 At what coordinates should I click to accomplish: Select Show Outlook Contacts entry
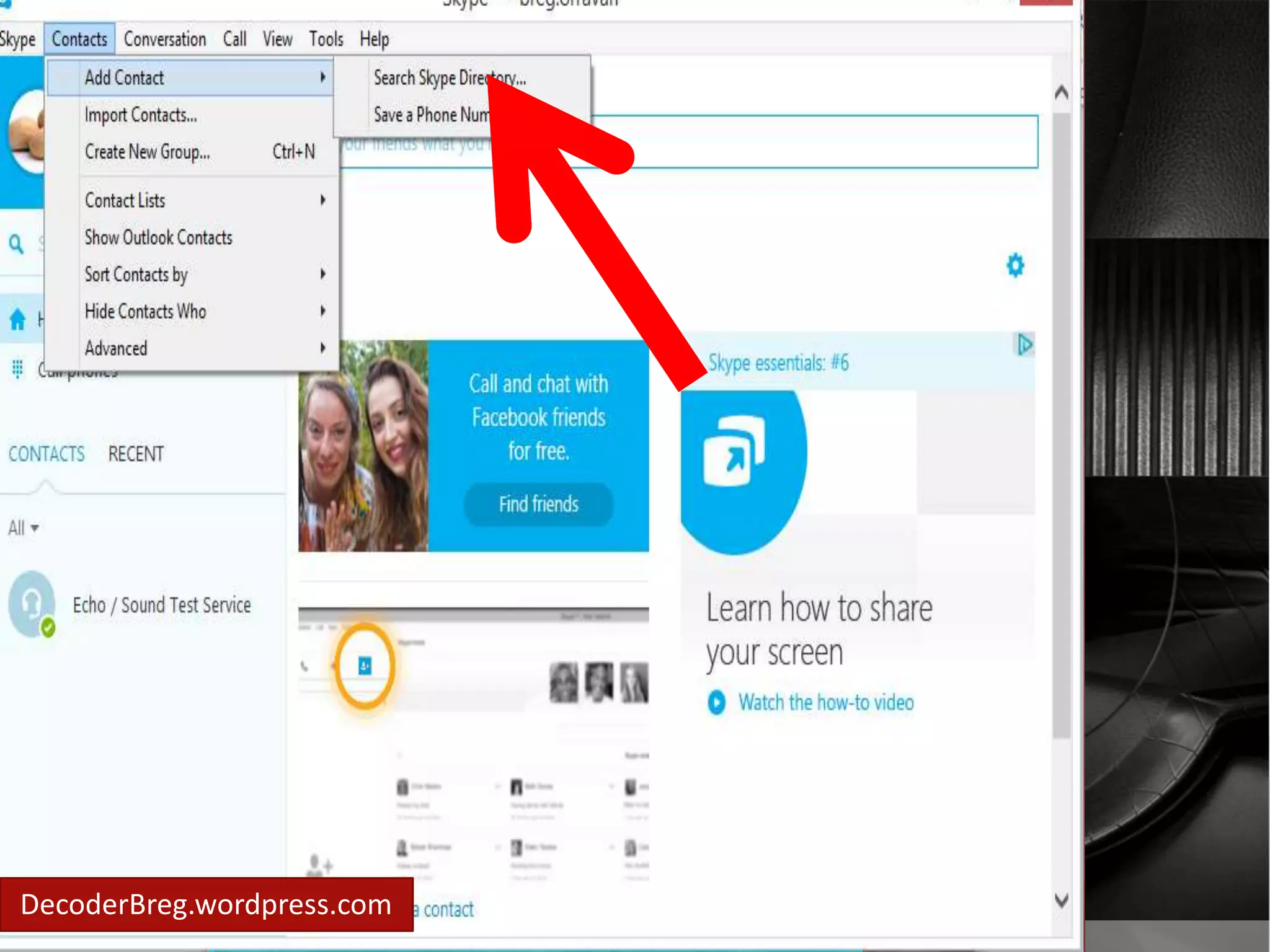coord(159,237)
